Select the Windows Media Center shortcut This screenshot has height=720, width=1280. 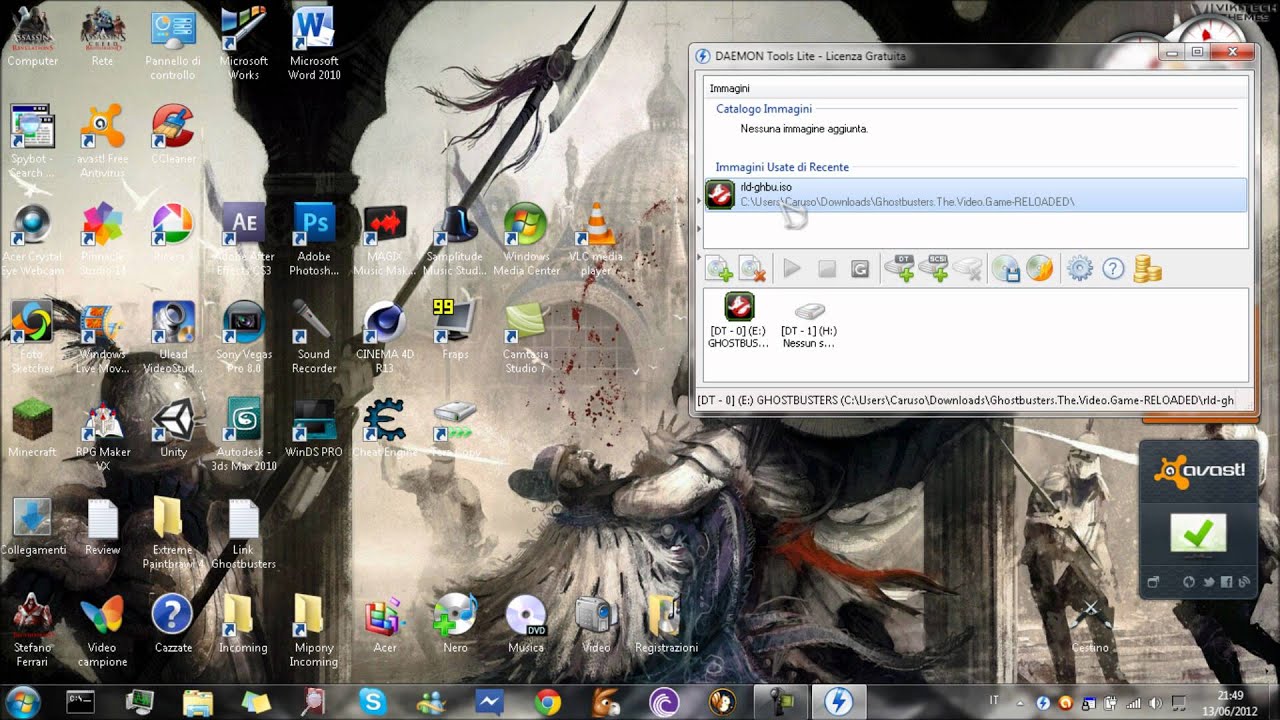coord(526,240)
